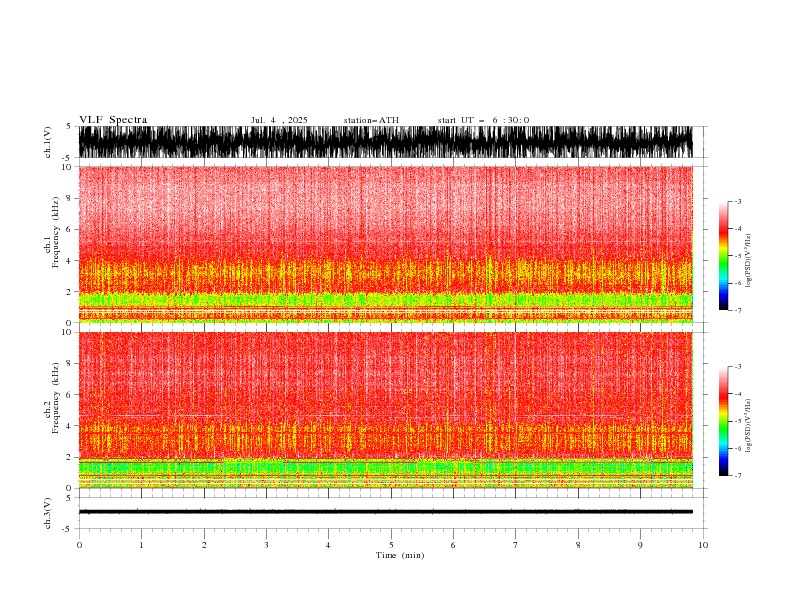Click the ch.1 spectrogram panel
792x612 pixels.
[385, 244]
